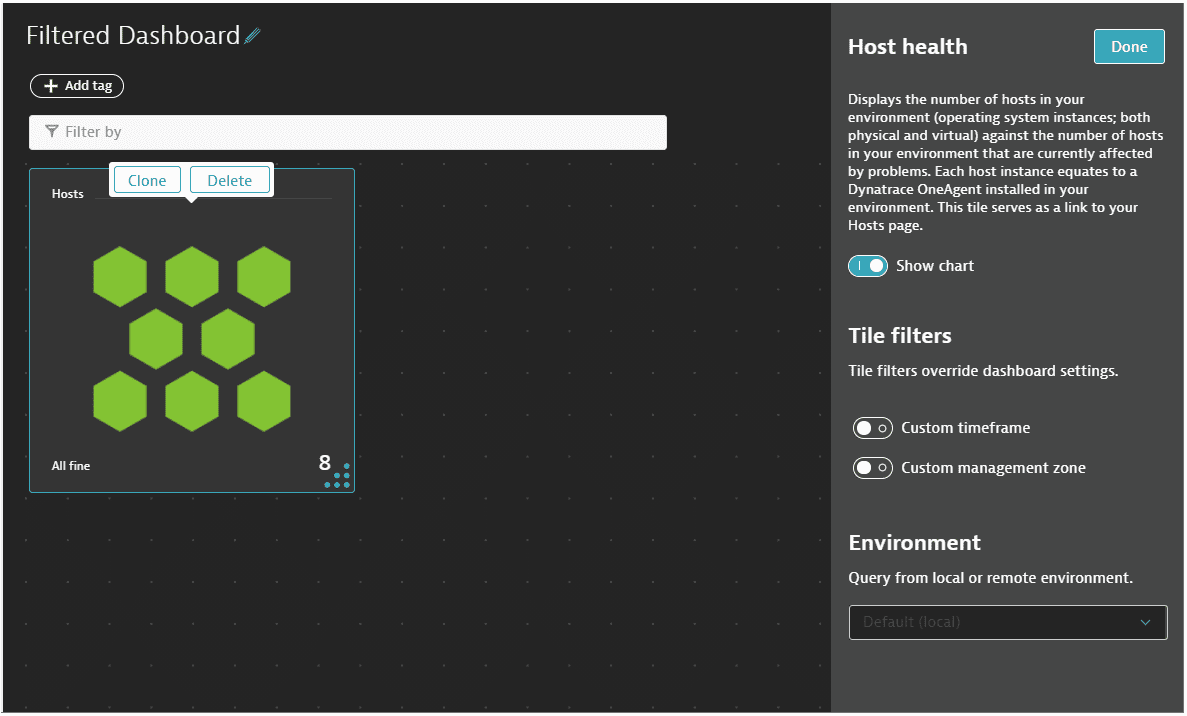Select the bottom-right green host hexagon
This screenshot has height=716, width=1187.
click(264, 401)
